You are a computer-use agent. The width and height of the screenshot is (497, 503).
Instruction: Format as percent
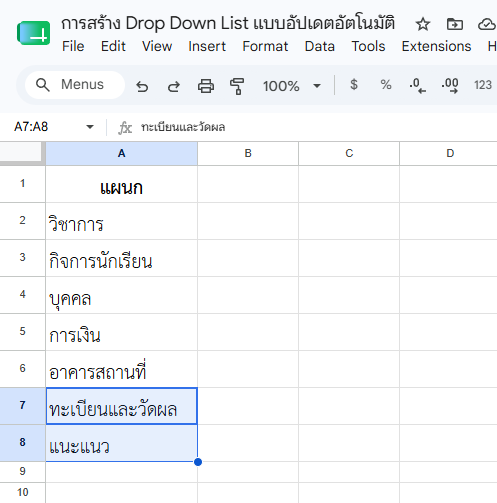(x=386, y=85)
